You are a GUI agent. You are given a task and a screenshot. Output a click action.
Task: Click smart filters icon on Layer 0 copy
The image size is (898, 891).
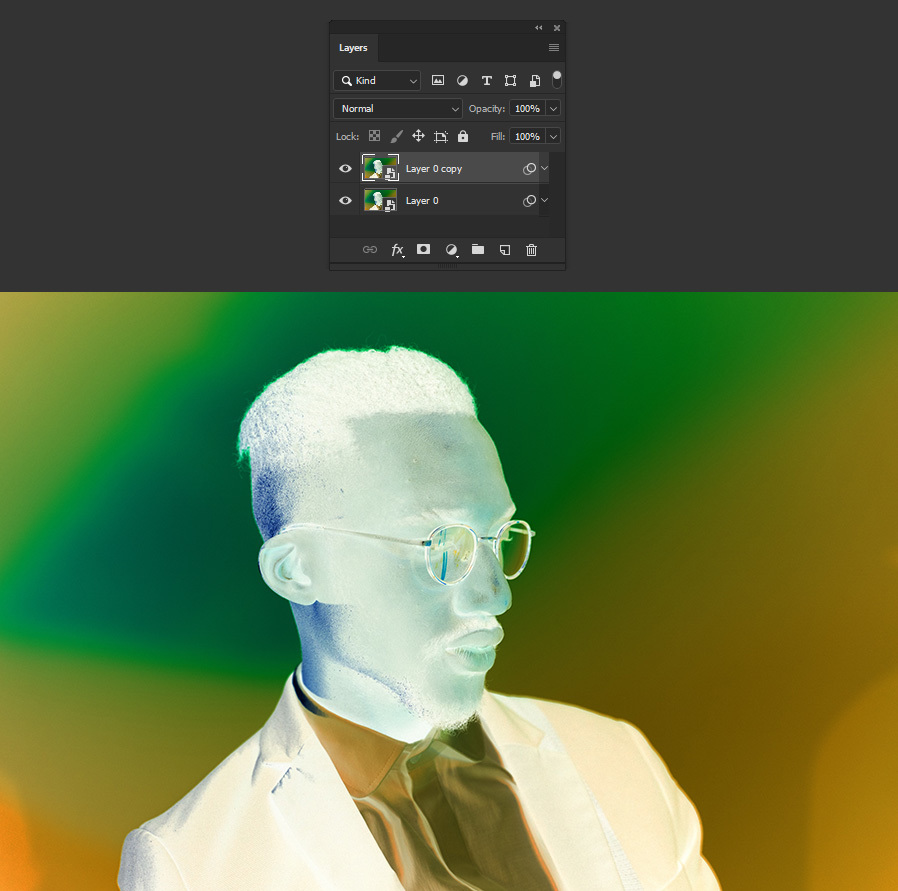point(529,168)
